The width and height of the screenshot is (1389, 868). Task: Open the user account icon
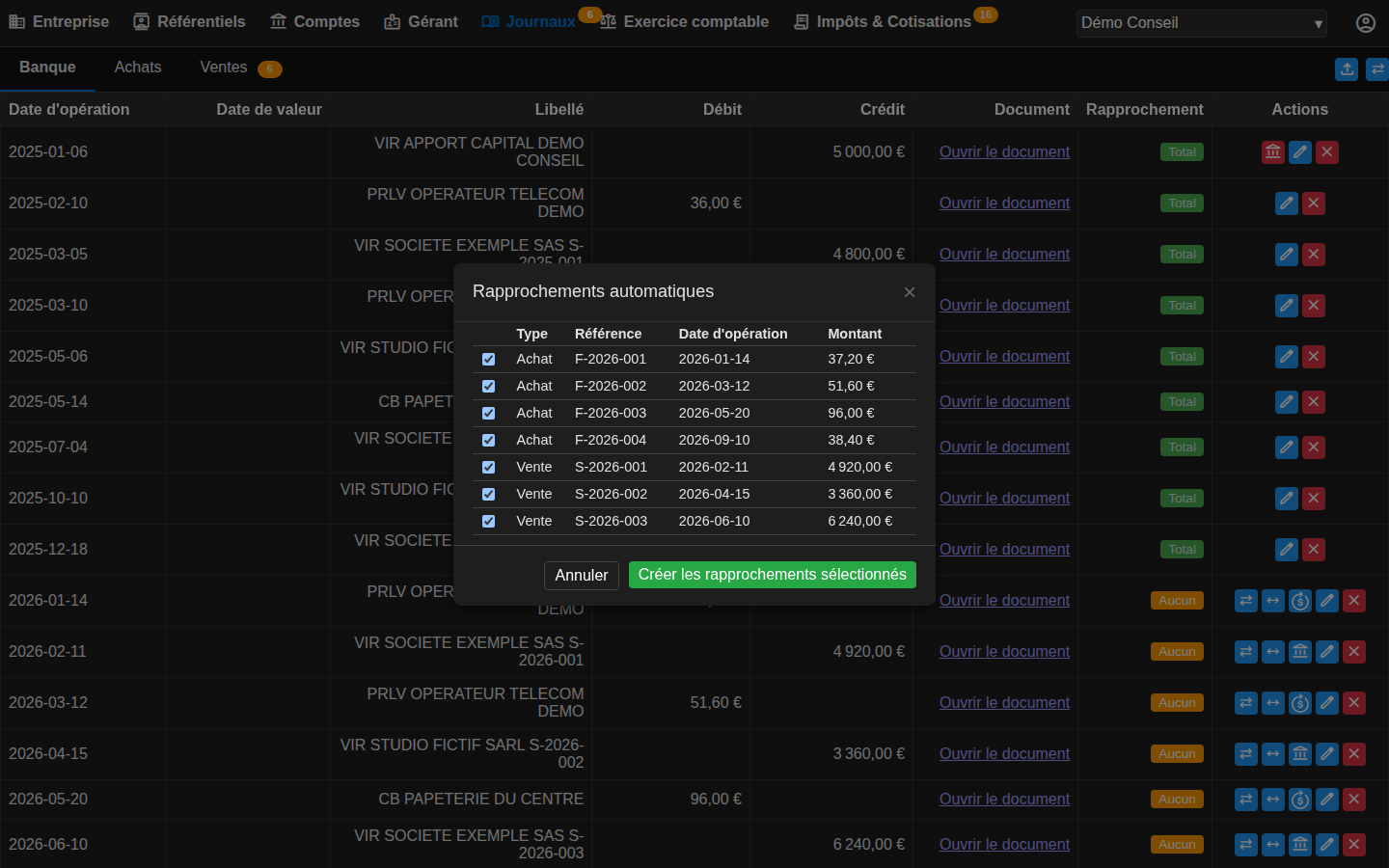1366,22
